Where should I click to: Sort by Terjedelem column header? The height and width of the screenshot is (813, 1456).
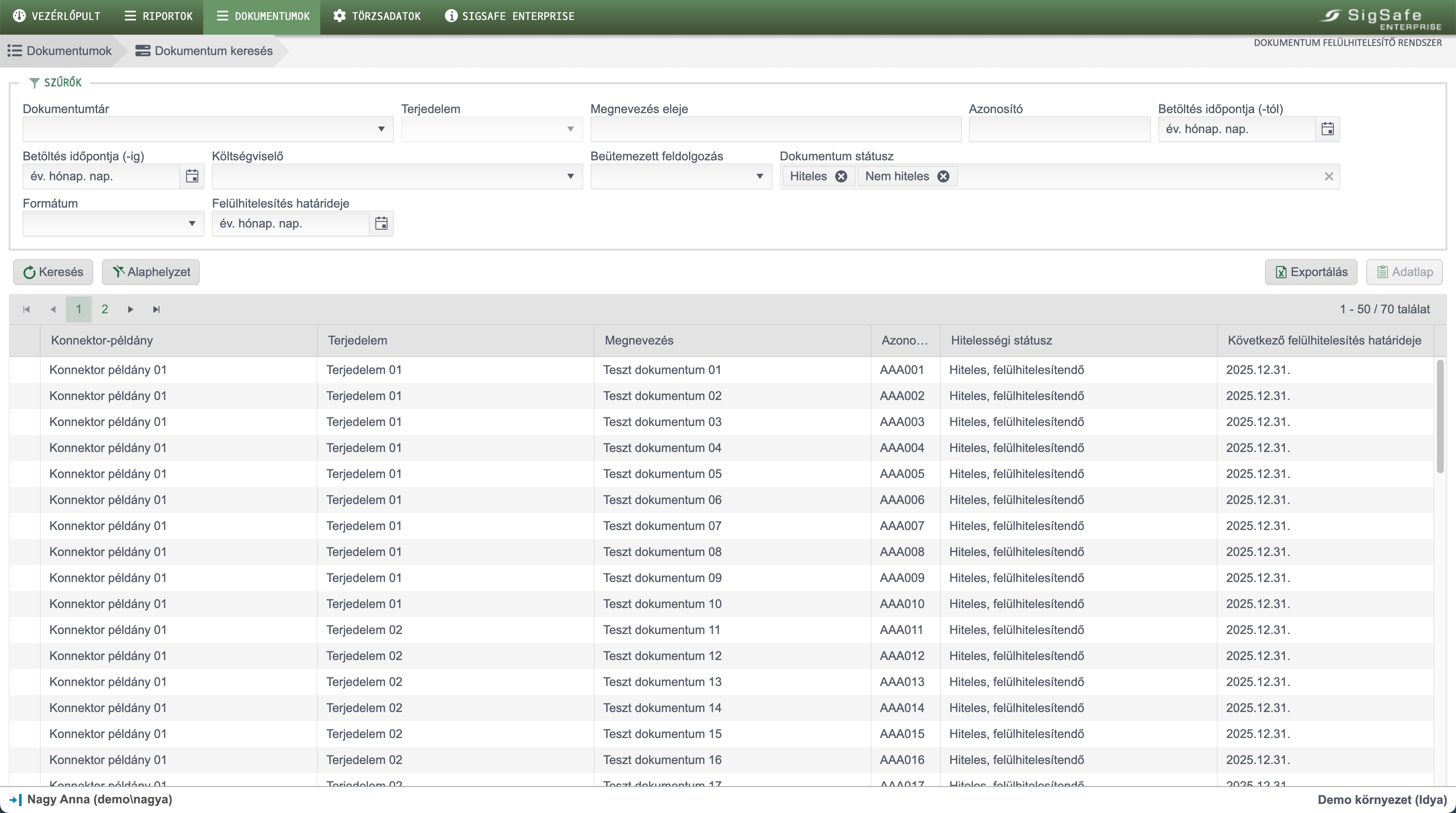point(455,340)
